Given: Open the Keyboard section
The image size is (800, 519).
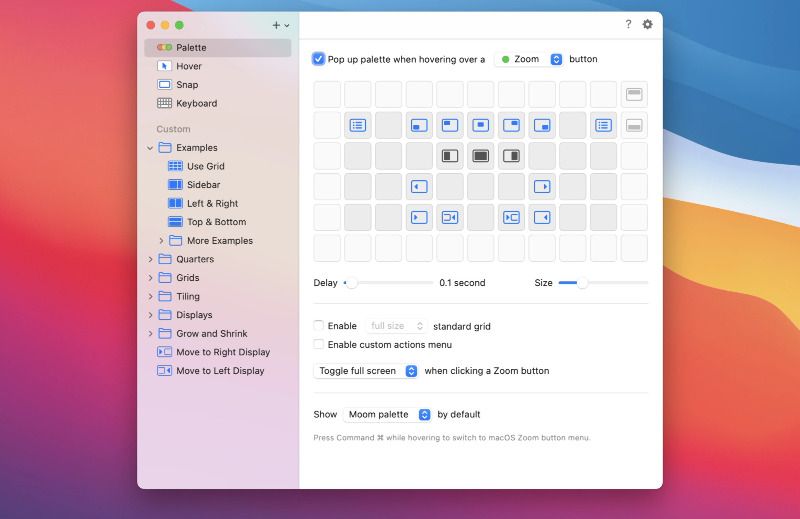Looking at the screenshot, I should click(196, 103).
